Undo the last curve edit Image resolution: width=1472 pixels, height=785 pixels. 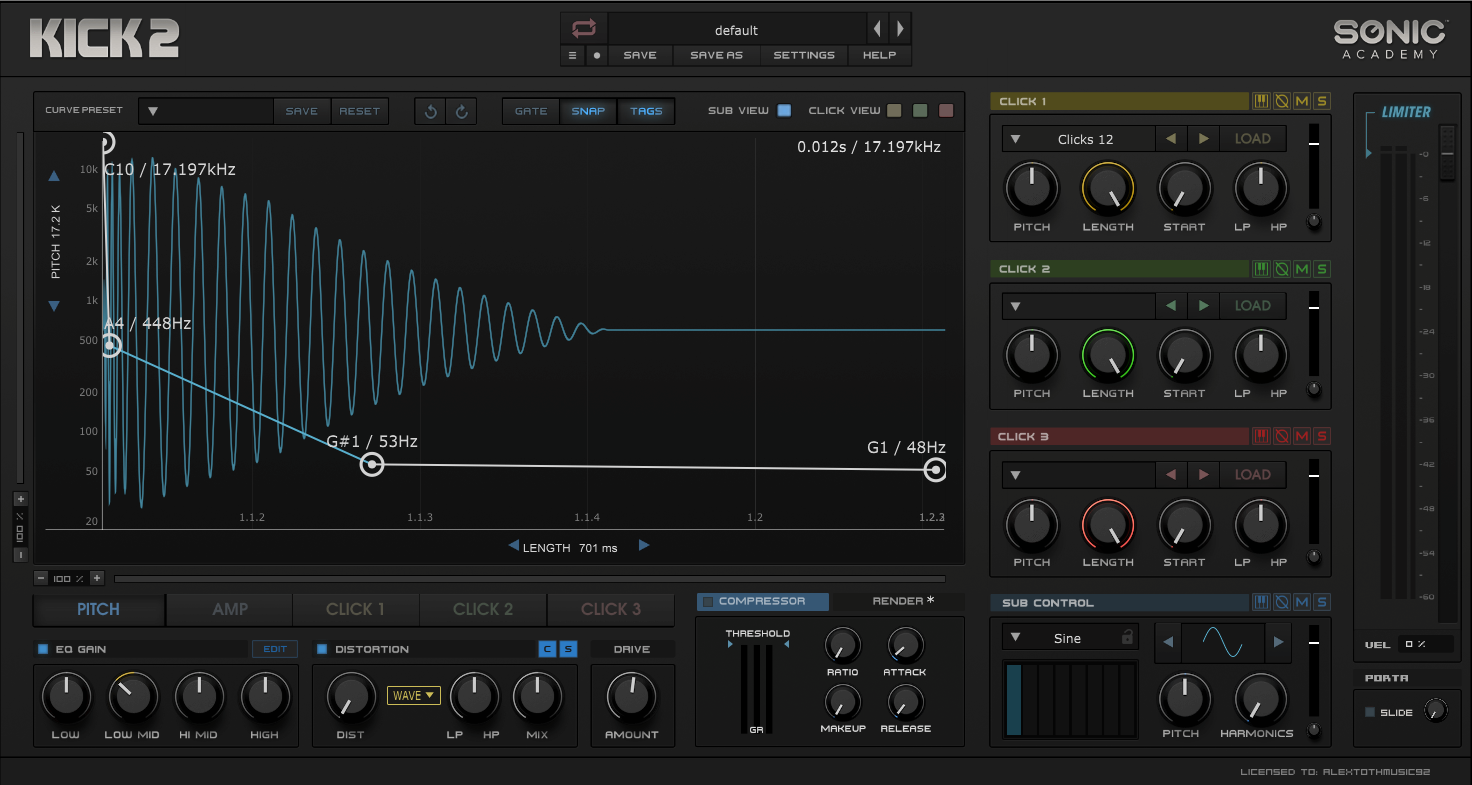(431, 111)
